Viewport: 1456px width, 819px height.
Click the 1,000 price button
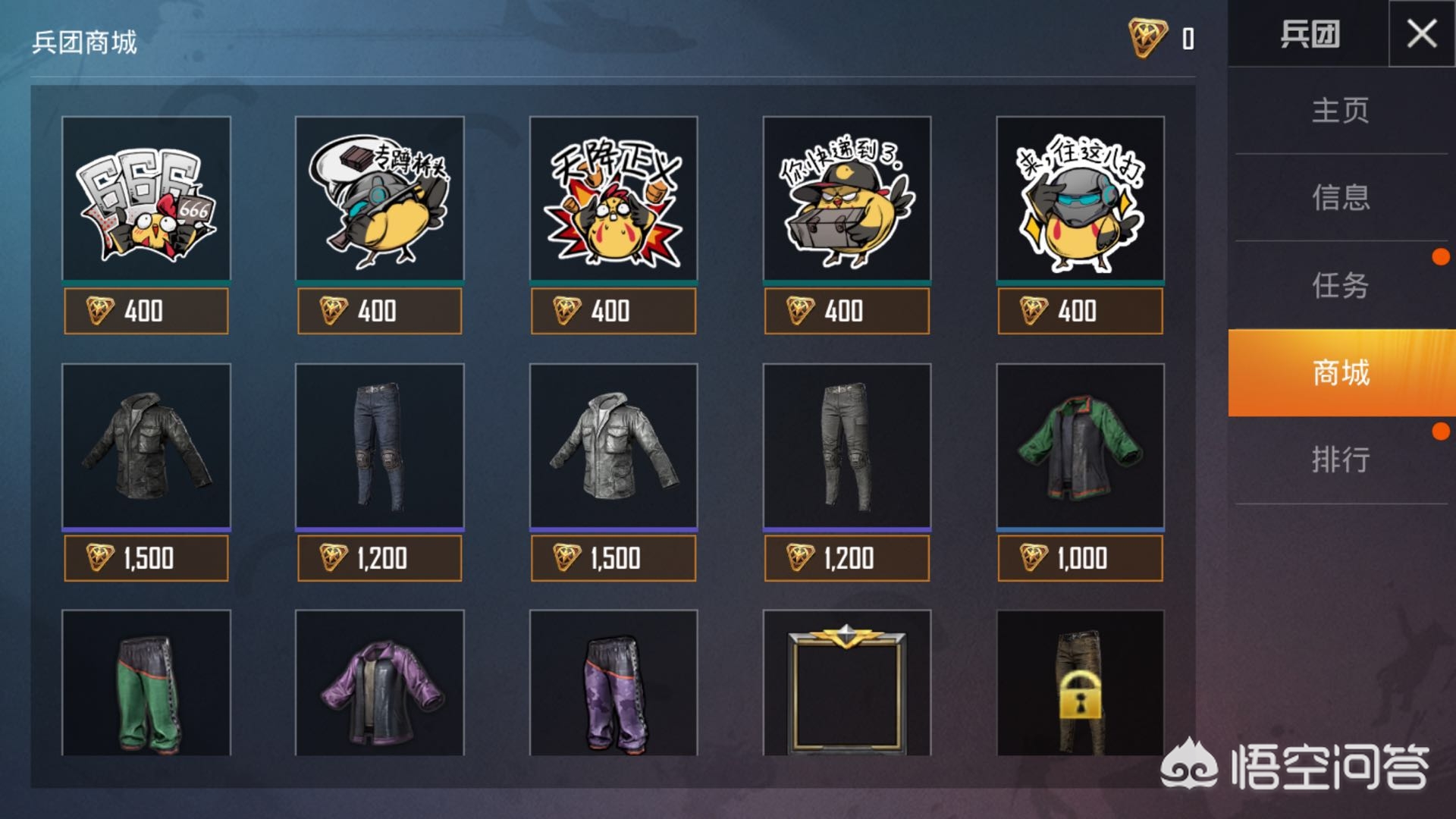[x=1081, y=558]
